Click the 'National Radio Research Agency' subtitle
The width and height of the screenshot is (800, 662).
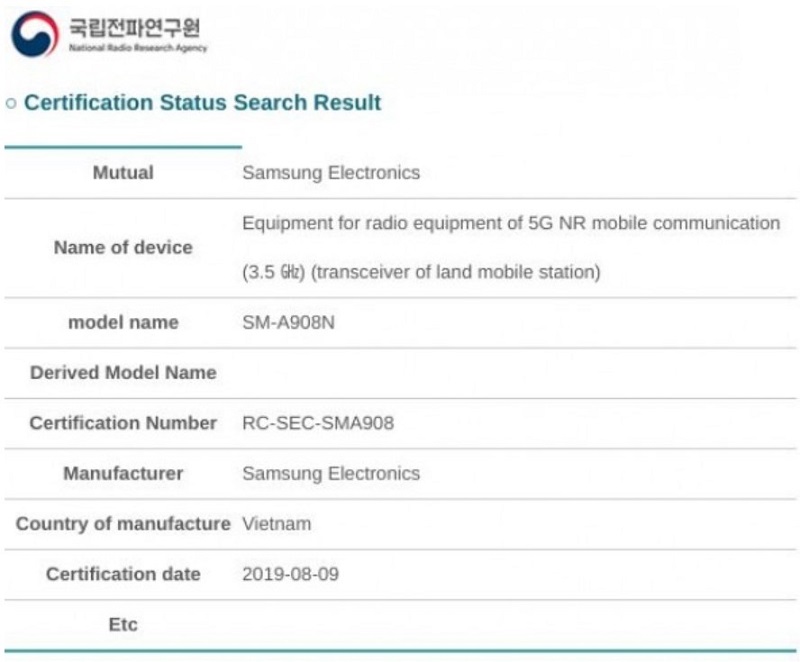(138, 48)
